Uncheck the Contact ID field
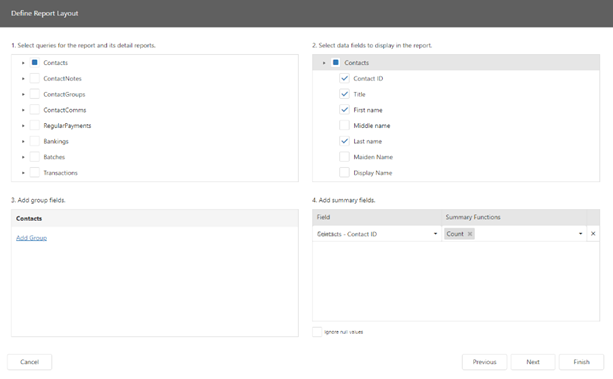 point(344,78)
